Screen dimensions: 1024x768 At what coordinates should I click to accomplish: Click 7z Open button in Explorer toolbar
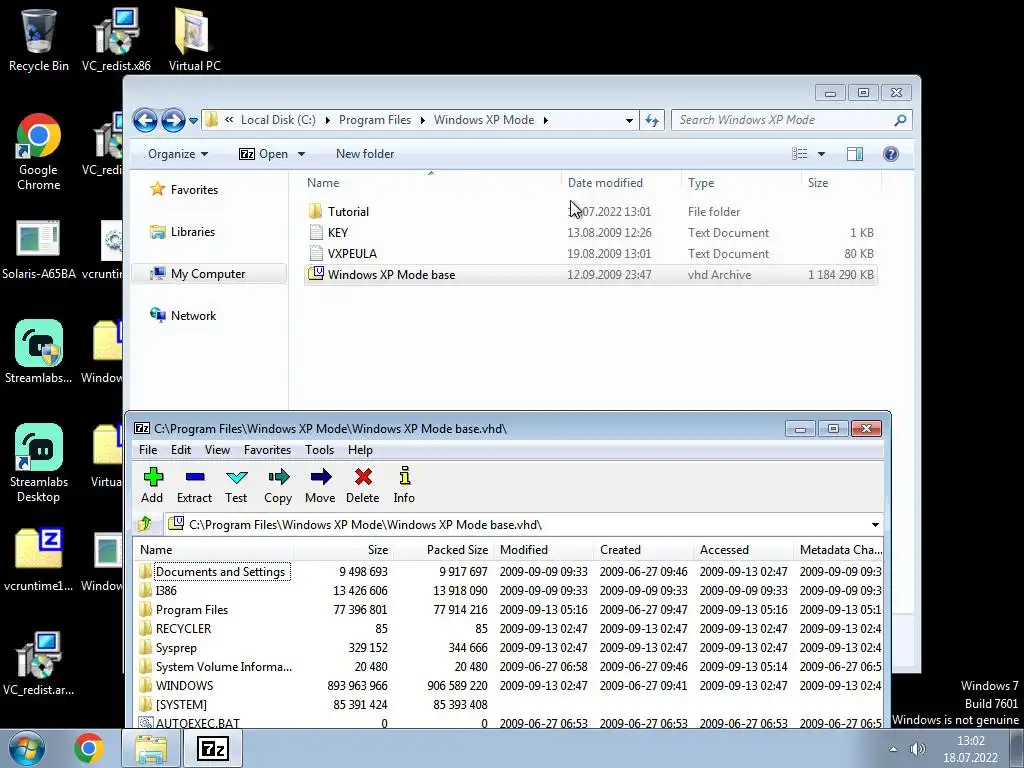264,154
